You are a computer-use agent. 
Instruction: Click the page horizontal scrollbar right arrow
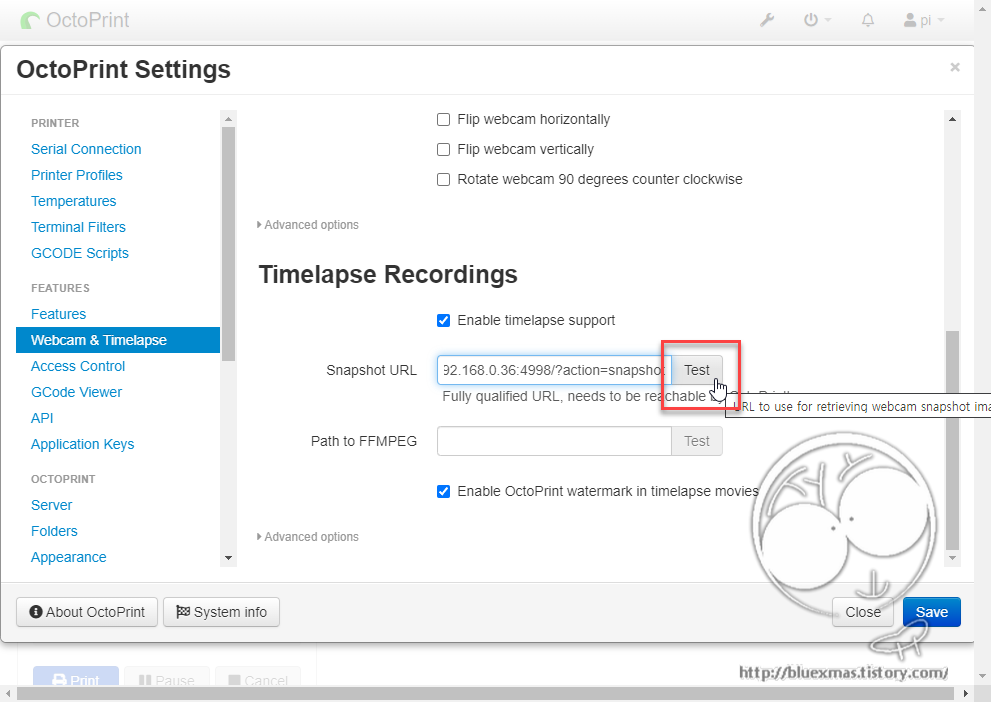pyautogui.click(x=966, y=694)
